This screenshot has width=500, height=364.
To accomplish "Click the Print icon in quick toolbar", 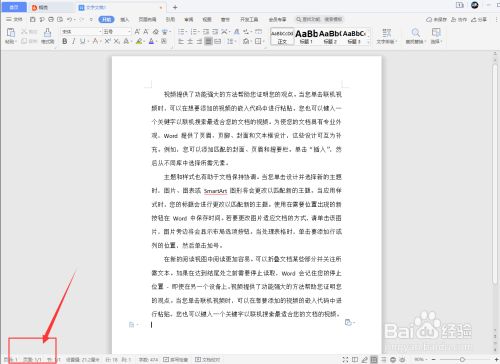I will tap(51, 20).
